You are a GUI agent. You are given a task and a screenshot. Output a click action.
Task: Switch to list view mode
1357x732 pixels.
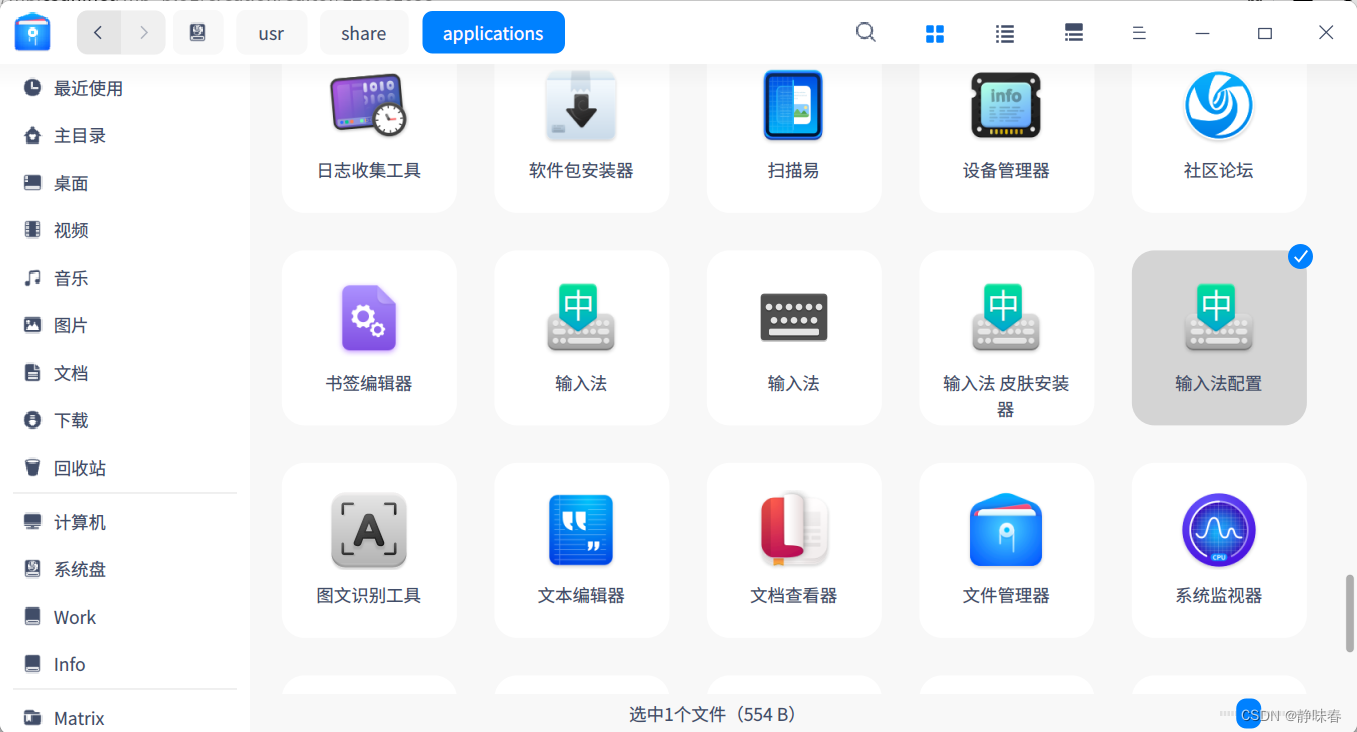[1005, 34]
